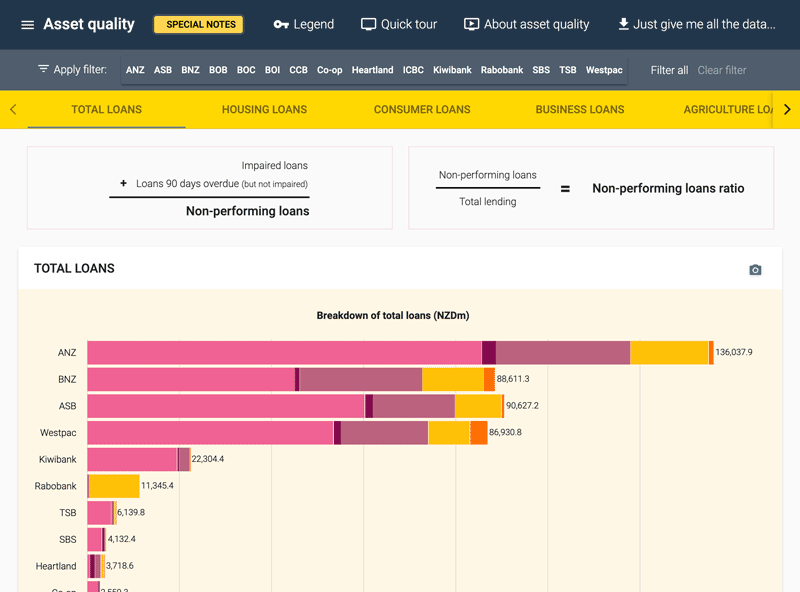Image resolution: width=800 pixels, height=592 pixels.
Task: Open the hamburger navigation menu
Action: [x=28, y=24]
